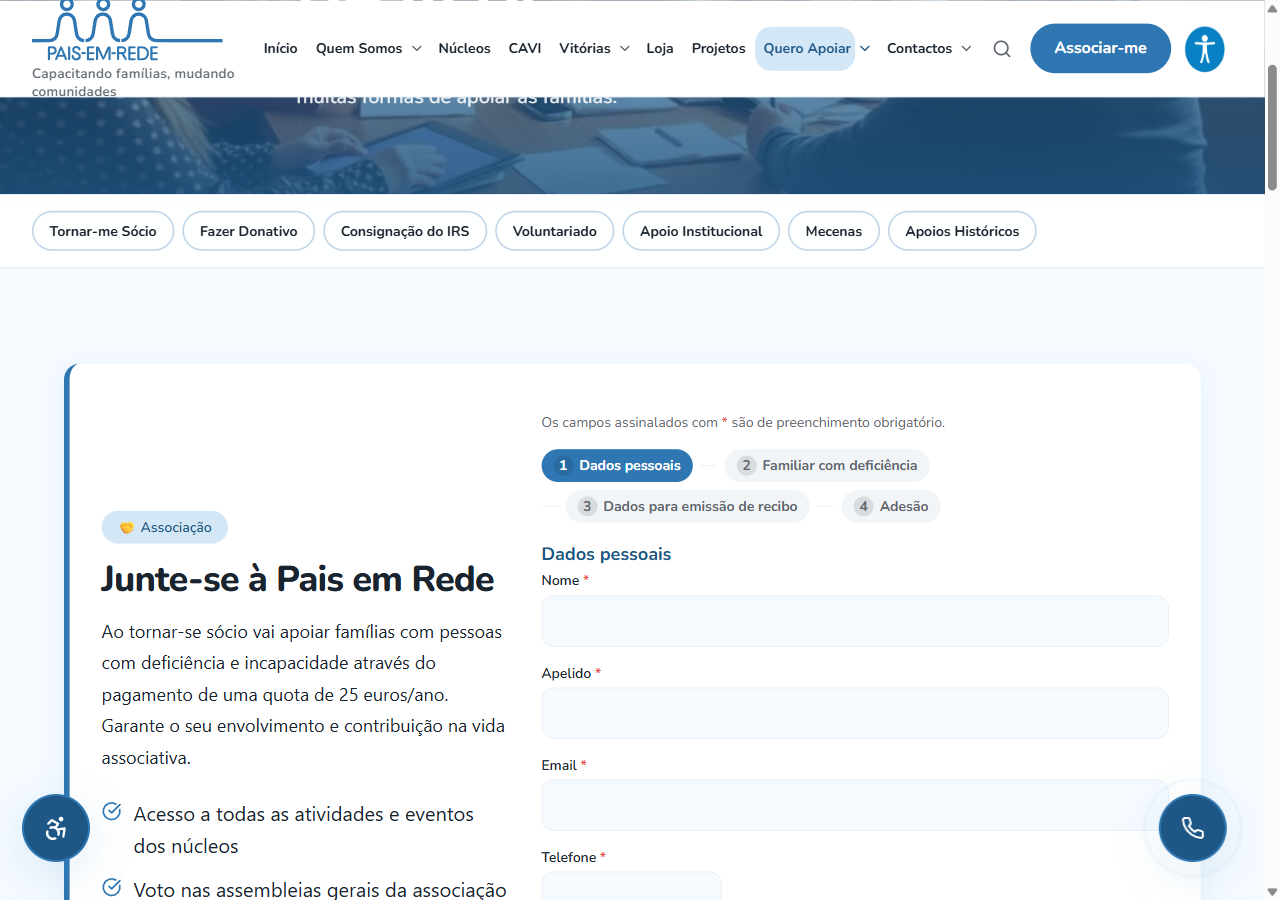
Task: Click the Quem Somos menu label
Action: 359,49
